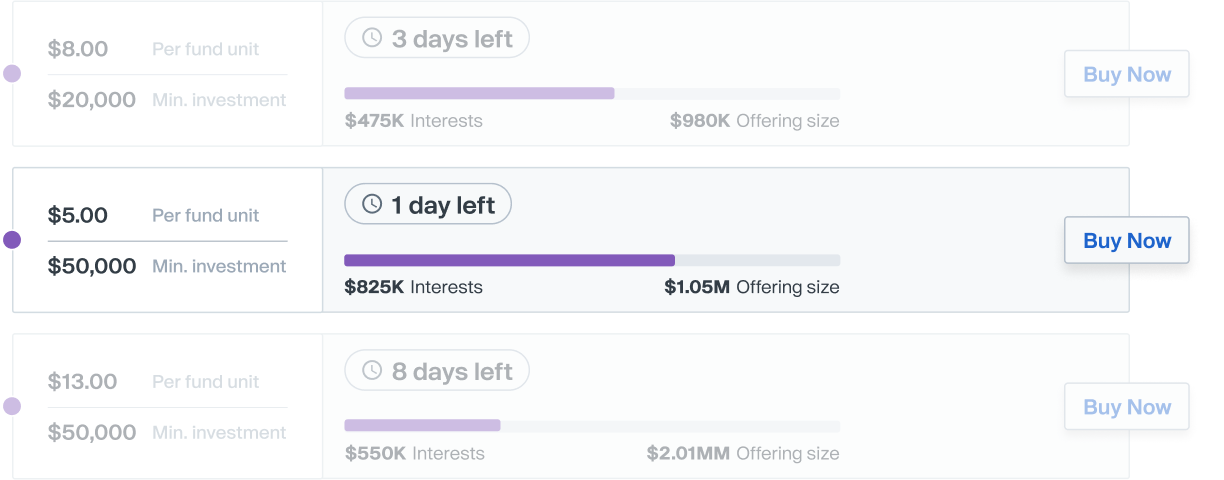Viewport: 1224px width, 480px height.
Task: Click the clock icon beside 8 days left
Action: (x=372, y=371)
